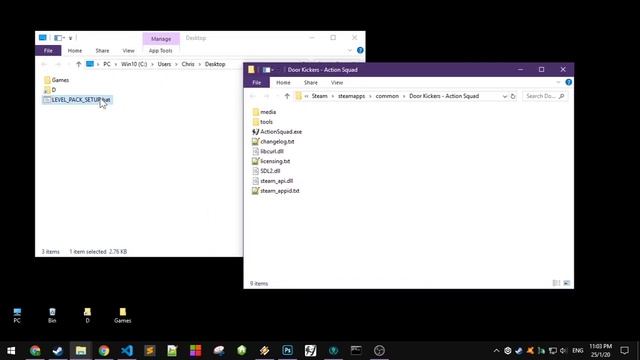Open the Home tab in the Desktop window
The width and height of the screenshot is (640, 360).
(75, 51)
